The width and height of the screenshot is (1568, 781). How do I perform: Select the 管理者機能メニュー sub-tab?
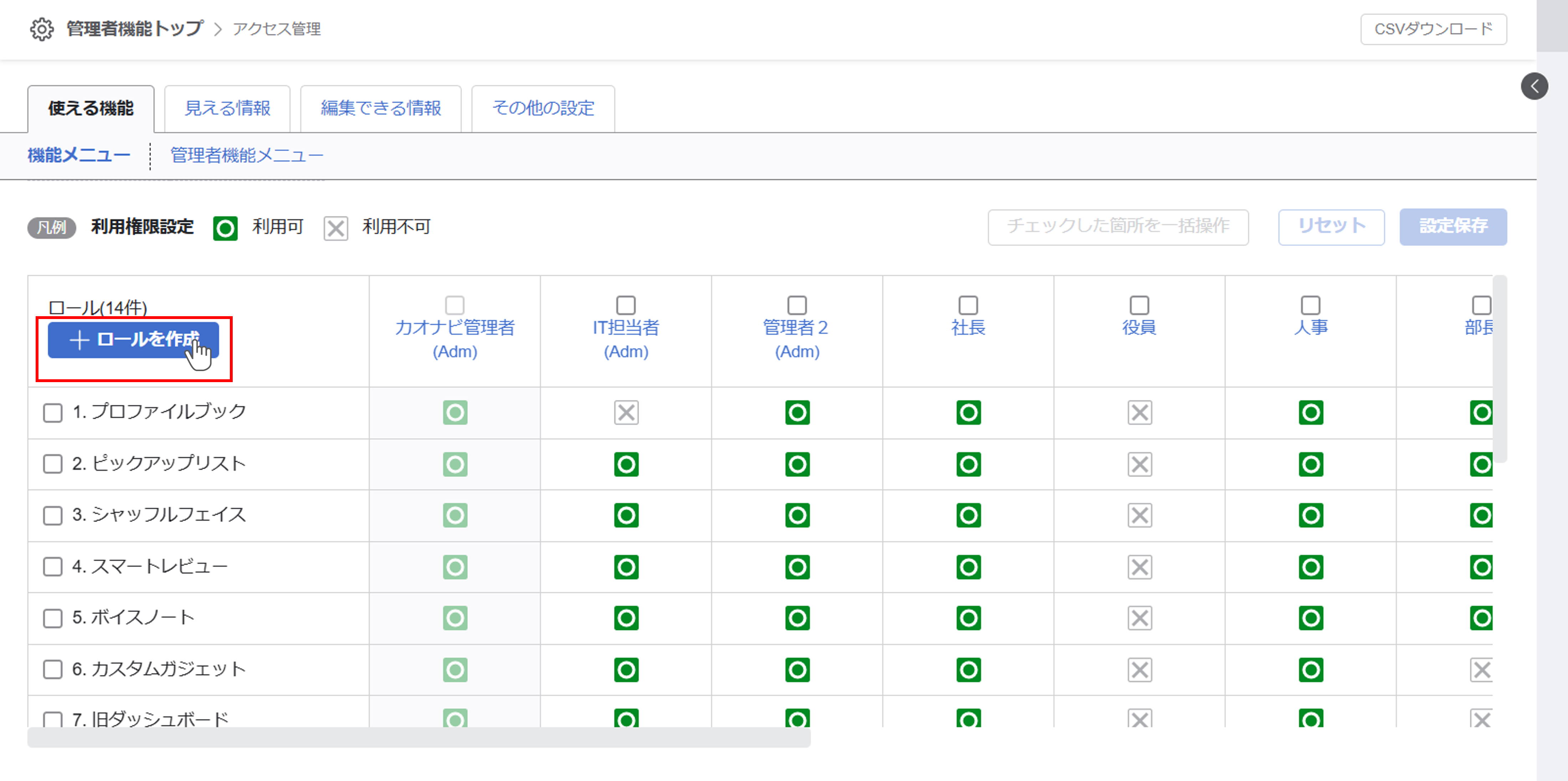(x=247, y=156)
